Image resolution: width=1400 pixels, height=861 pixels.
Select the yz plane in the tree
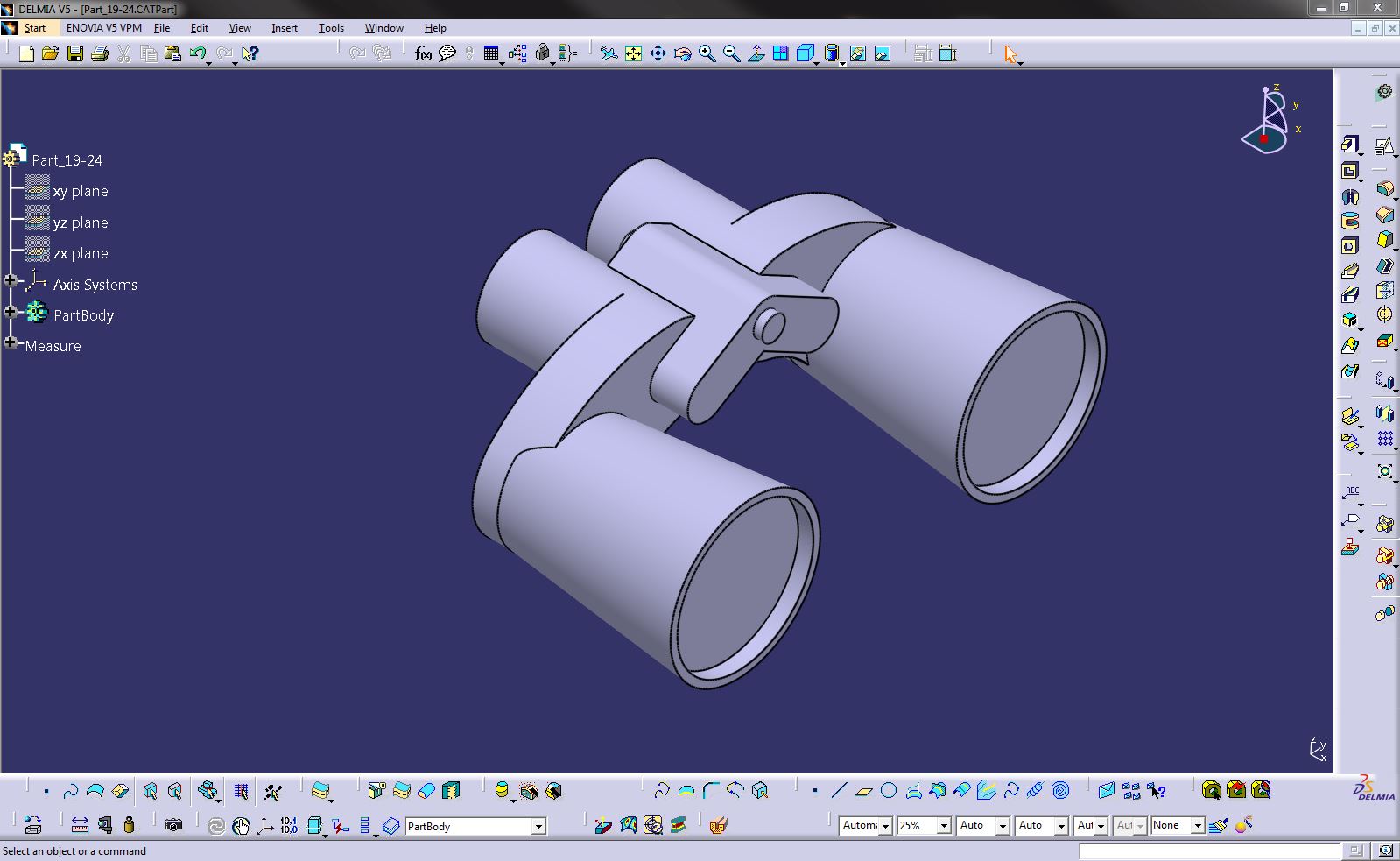click(x=81, y=222)
